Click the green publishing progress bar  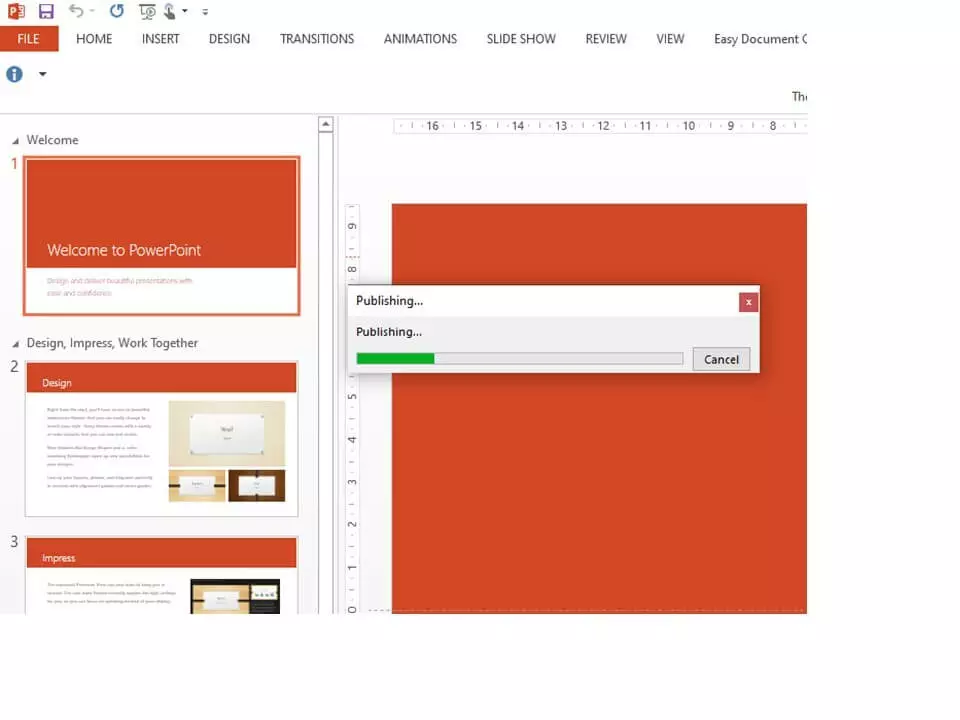pyautogui.click(x=520, y=359)
